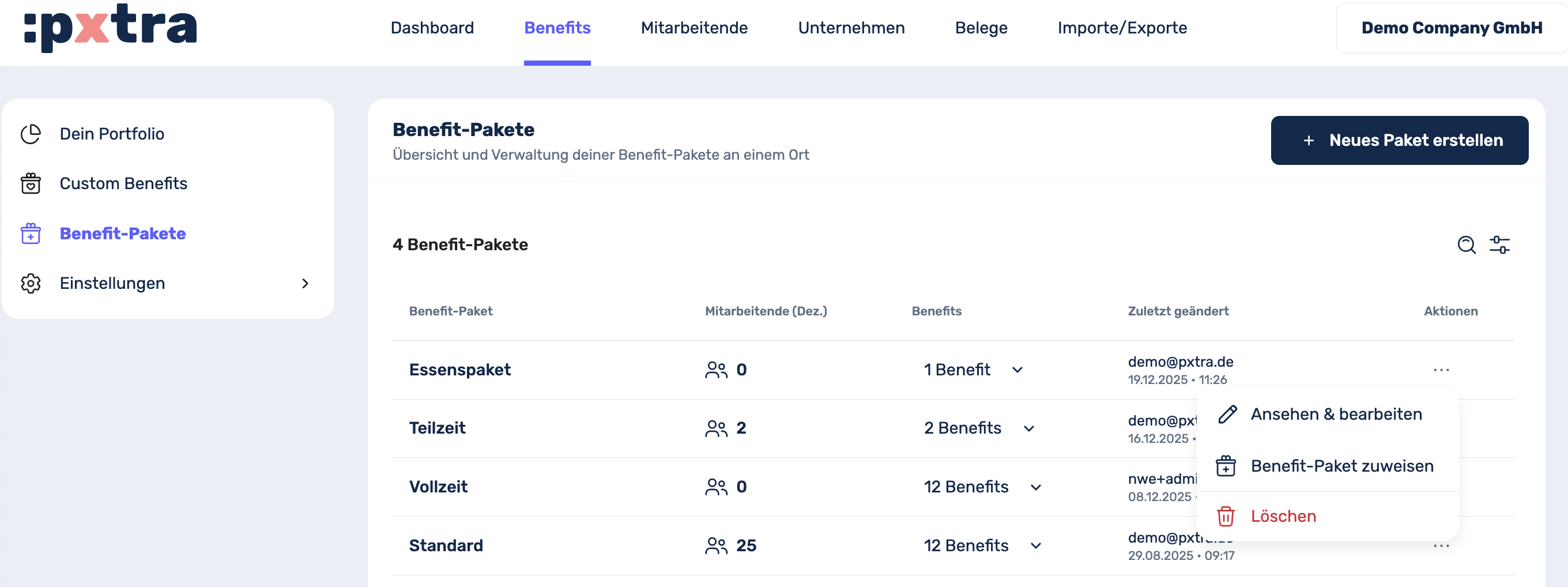Screen dimensions: 1568x587
Task: Open the filter sliders icon
Action: 1499,245
